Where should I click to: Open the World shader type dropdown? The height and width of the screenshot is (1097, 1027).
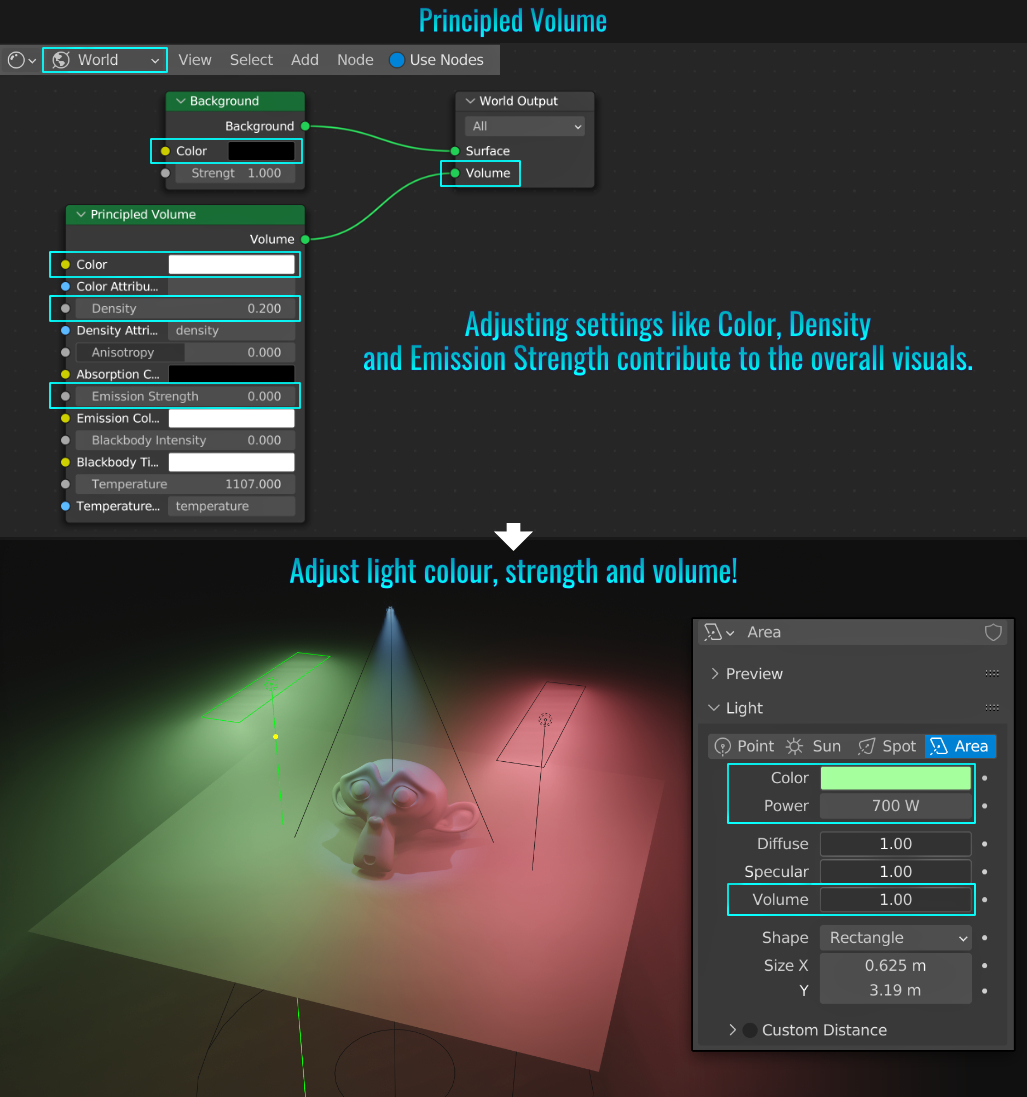click(x=105, y=60)
